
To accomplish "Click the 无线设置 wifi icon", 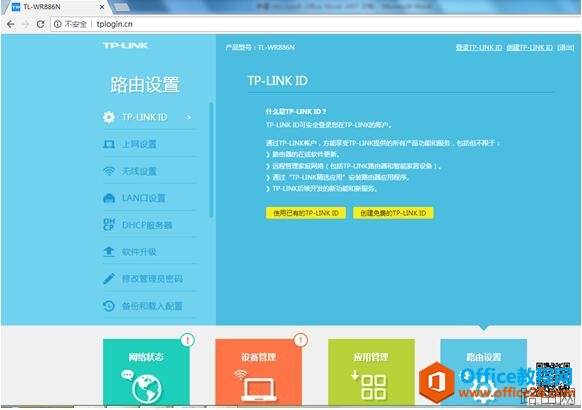I will [x=109, y=171].
